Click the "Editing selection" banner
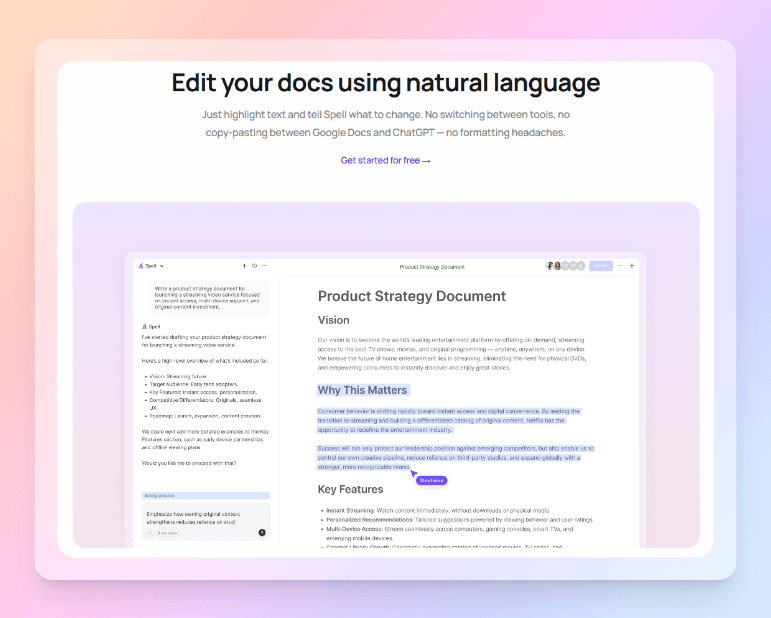 tap(206, 496)
